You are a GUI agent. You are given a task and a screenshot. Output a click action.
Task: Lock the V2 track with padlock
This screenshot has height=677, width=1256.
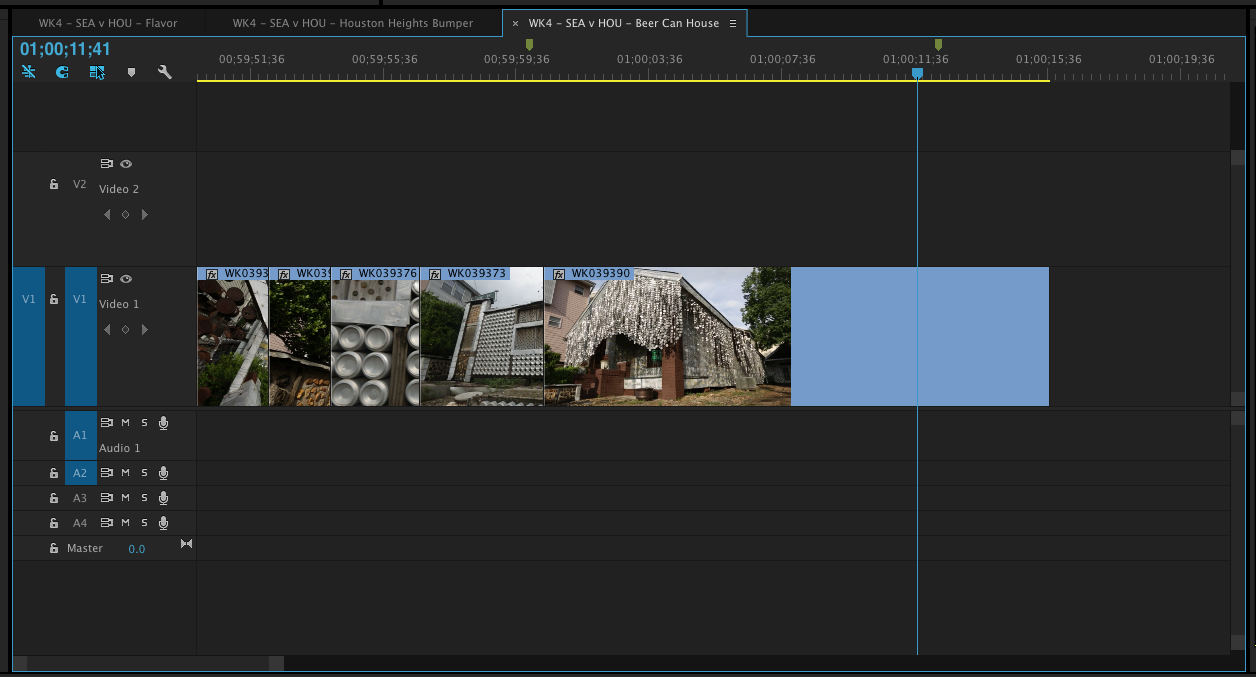54,185
